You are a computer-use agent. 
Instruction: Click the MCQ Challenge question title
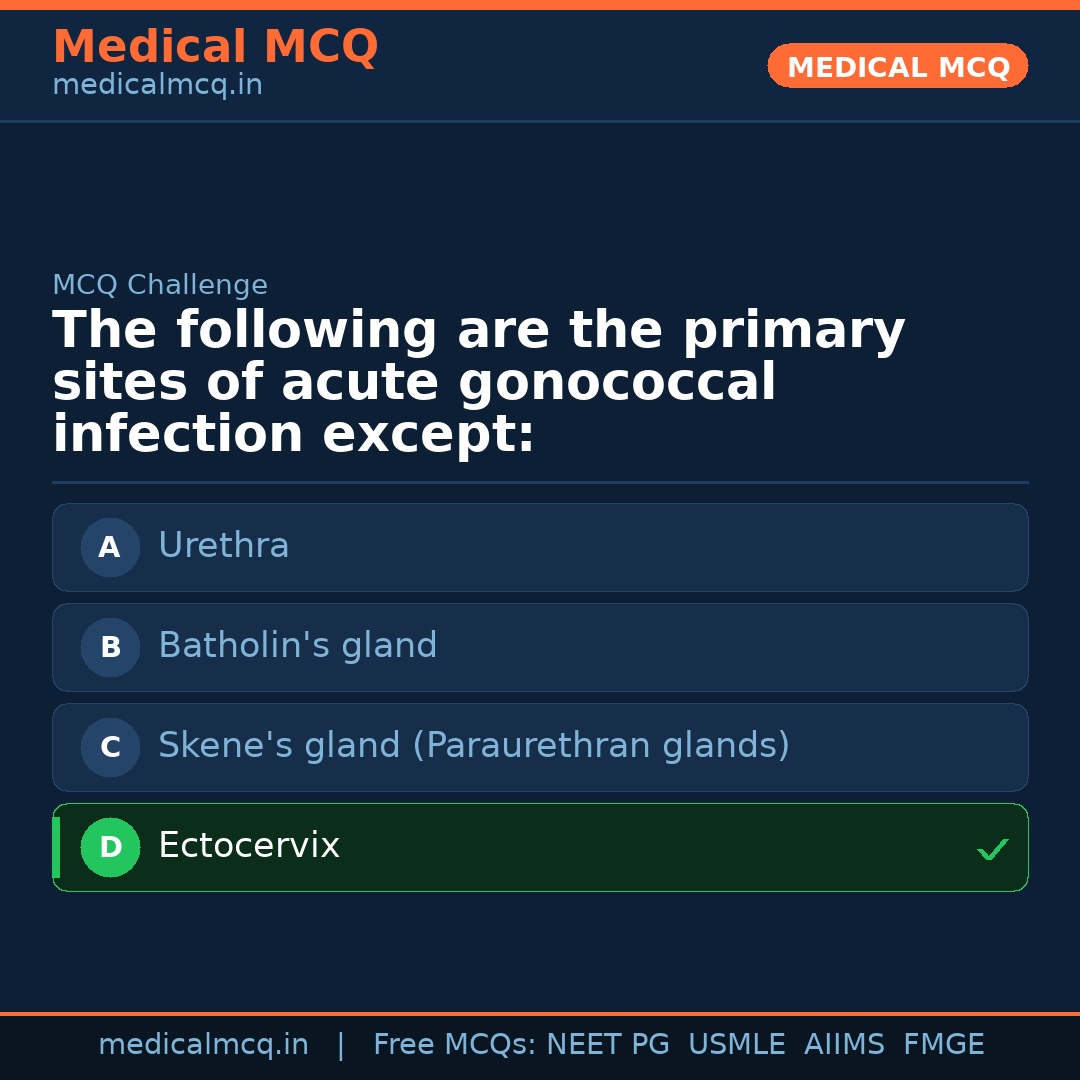pos(478,380)
